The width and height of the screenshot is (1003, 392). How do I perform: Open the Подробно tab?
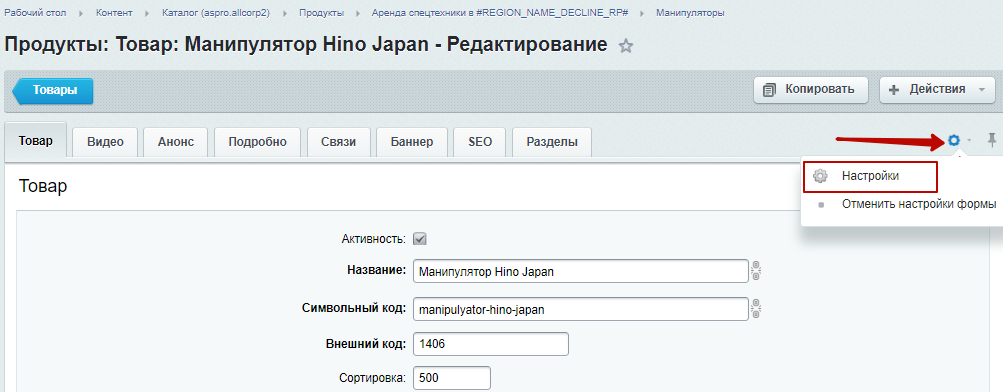pyautogui.click(x=258, y=142)
